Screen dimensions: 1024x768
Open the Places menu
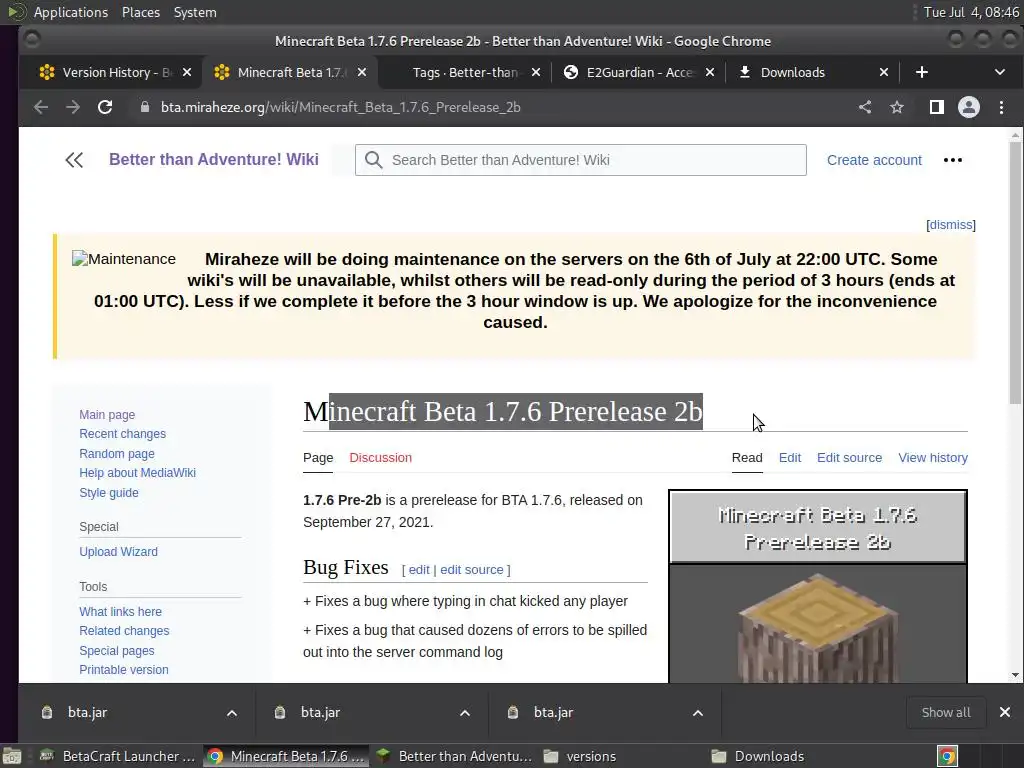coord(140,12)
